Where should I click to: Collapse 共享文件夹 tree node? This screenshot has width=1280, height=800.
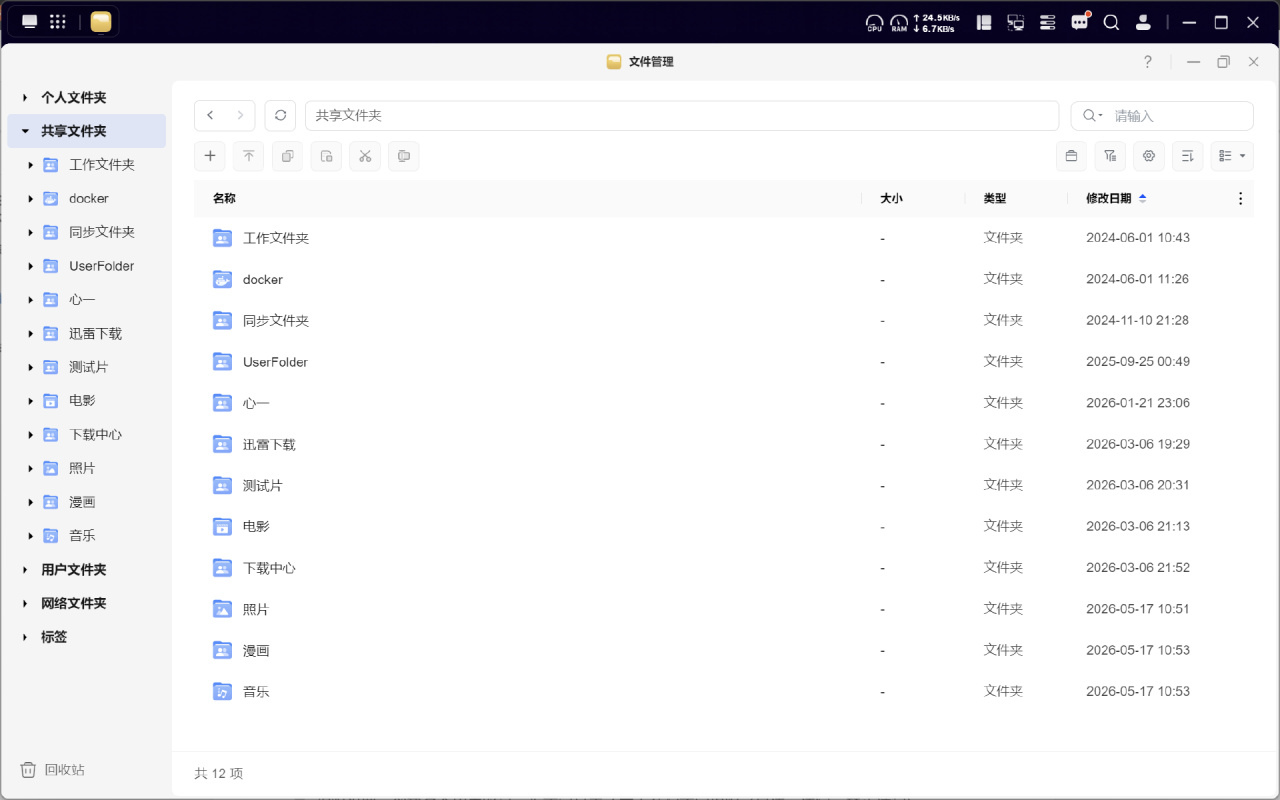click(x=26, y=131)
